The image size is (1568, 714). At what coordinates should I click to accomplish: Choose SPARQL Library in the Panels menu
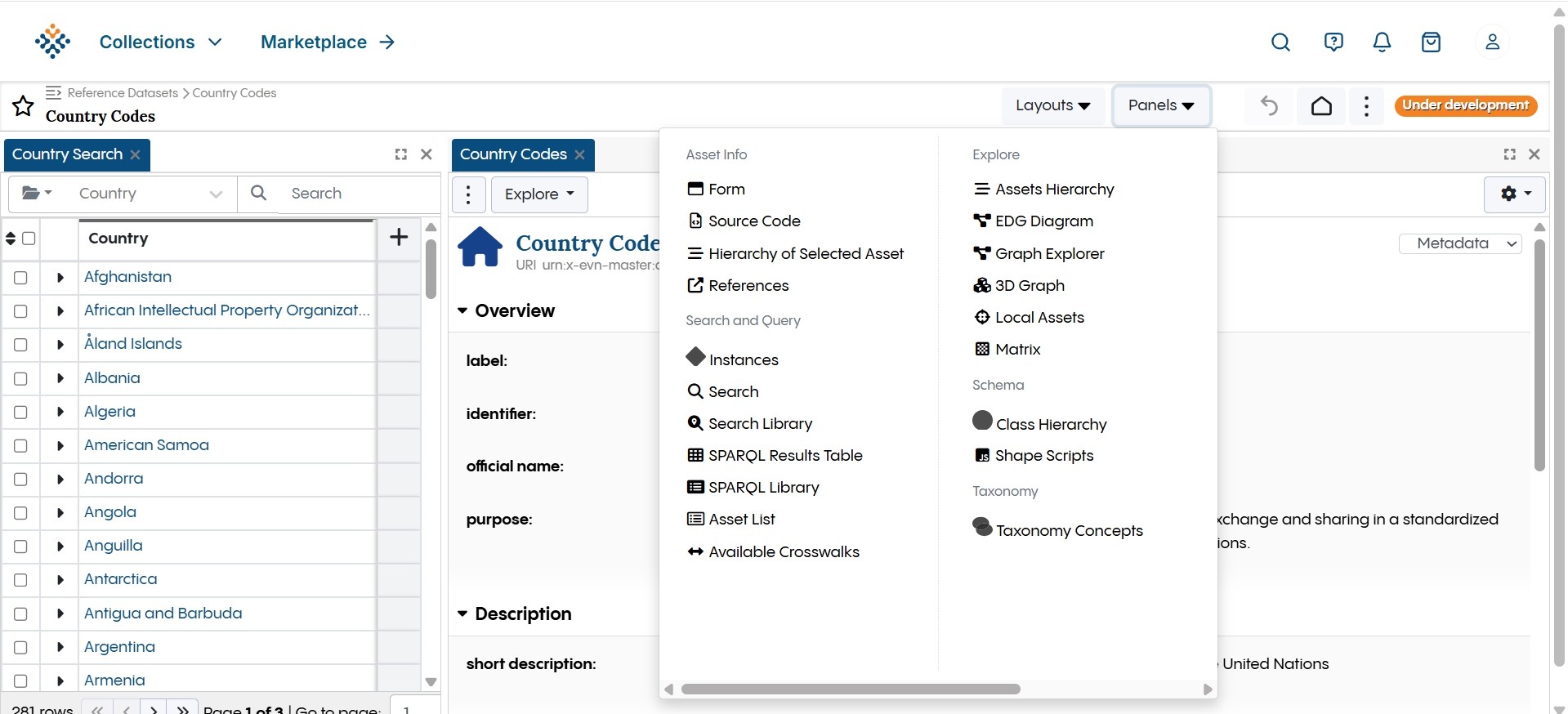click(763, 488)
